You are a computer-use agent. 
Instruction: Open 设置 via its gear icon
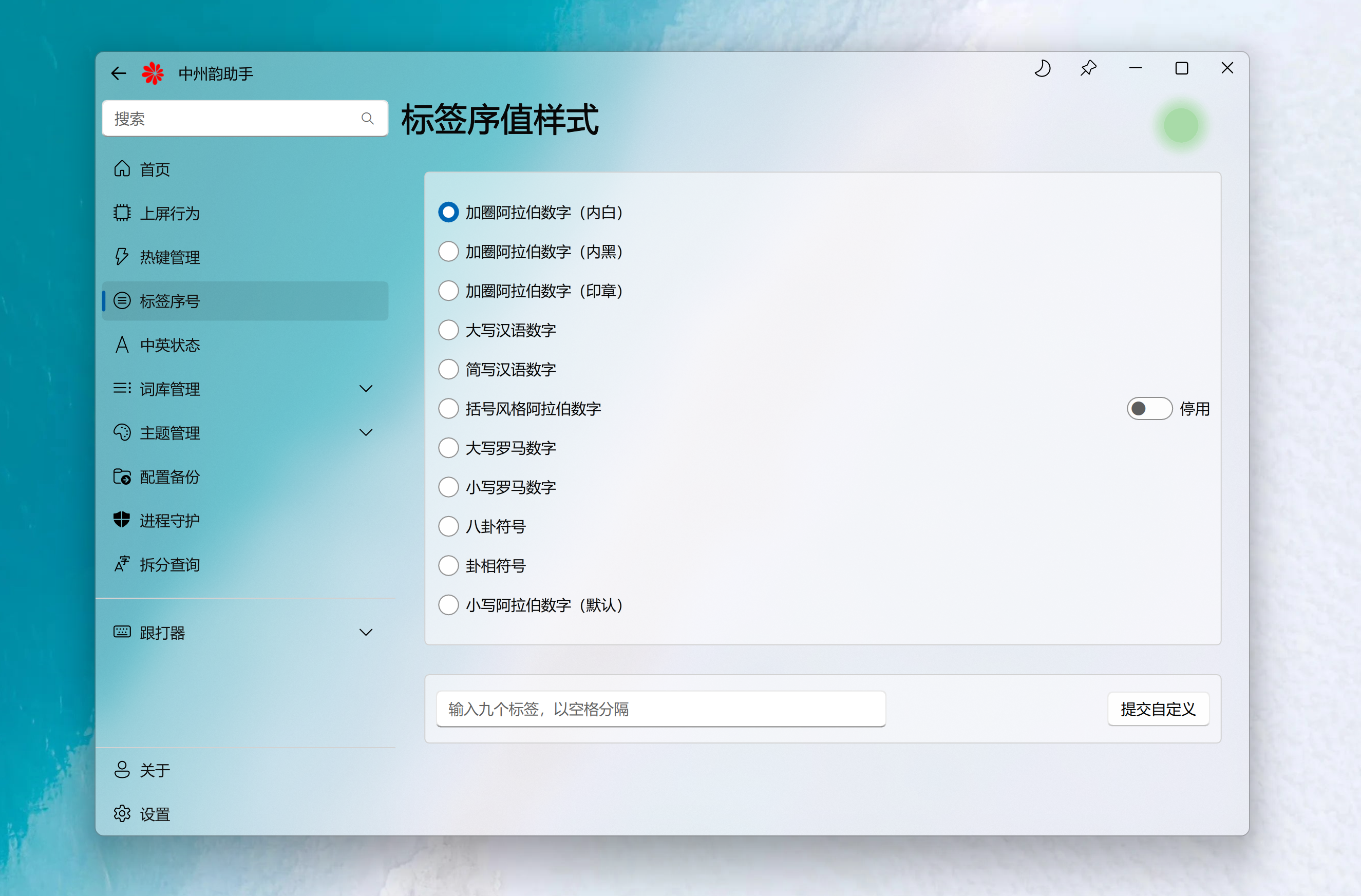pyautogui.click(x=122, y=814)
